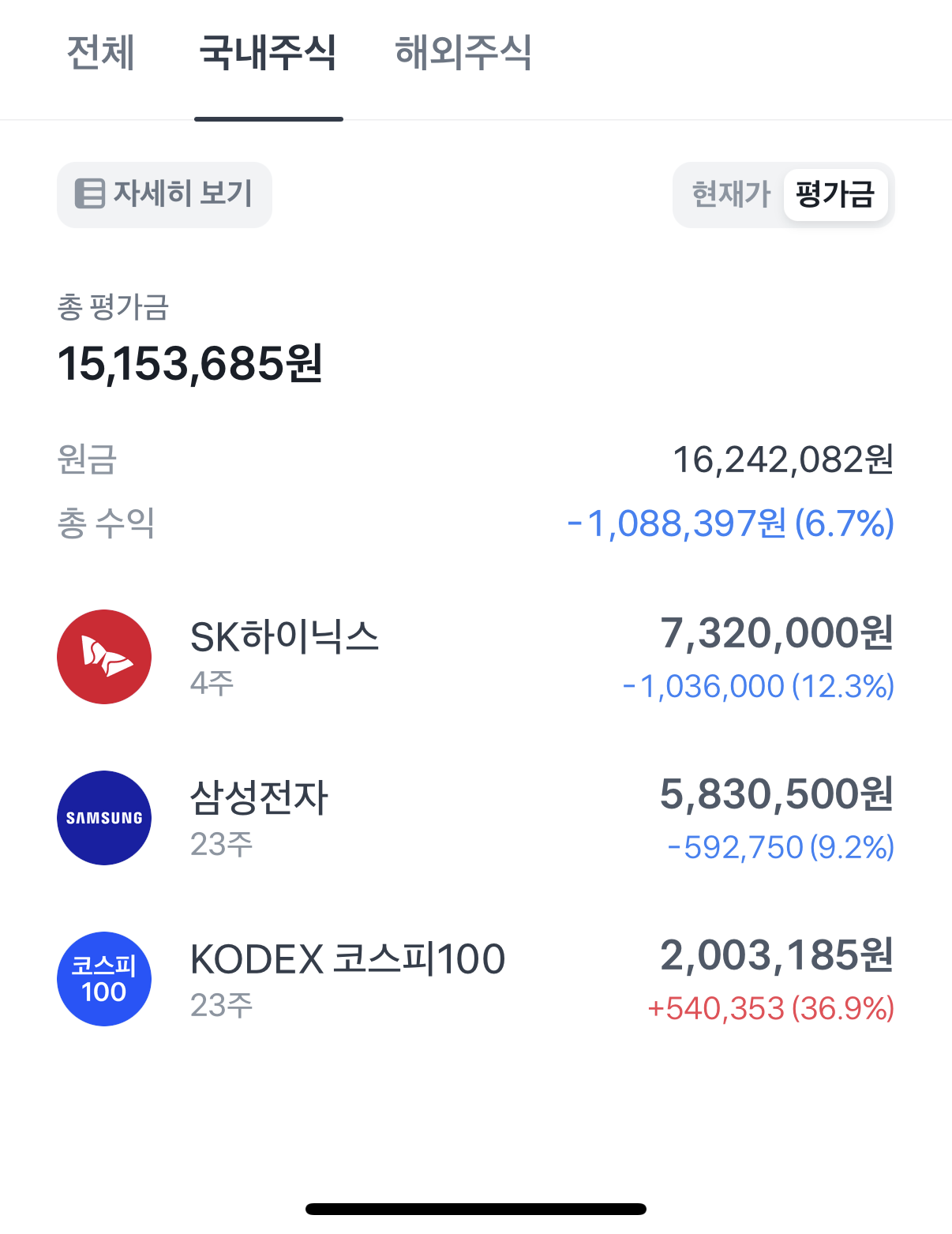Tap the 삼성전자 loss -592,750 (9.2%)

pos(781,847)
